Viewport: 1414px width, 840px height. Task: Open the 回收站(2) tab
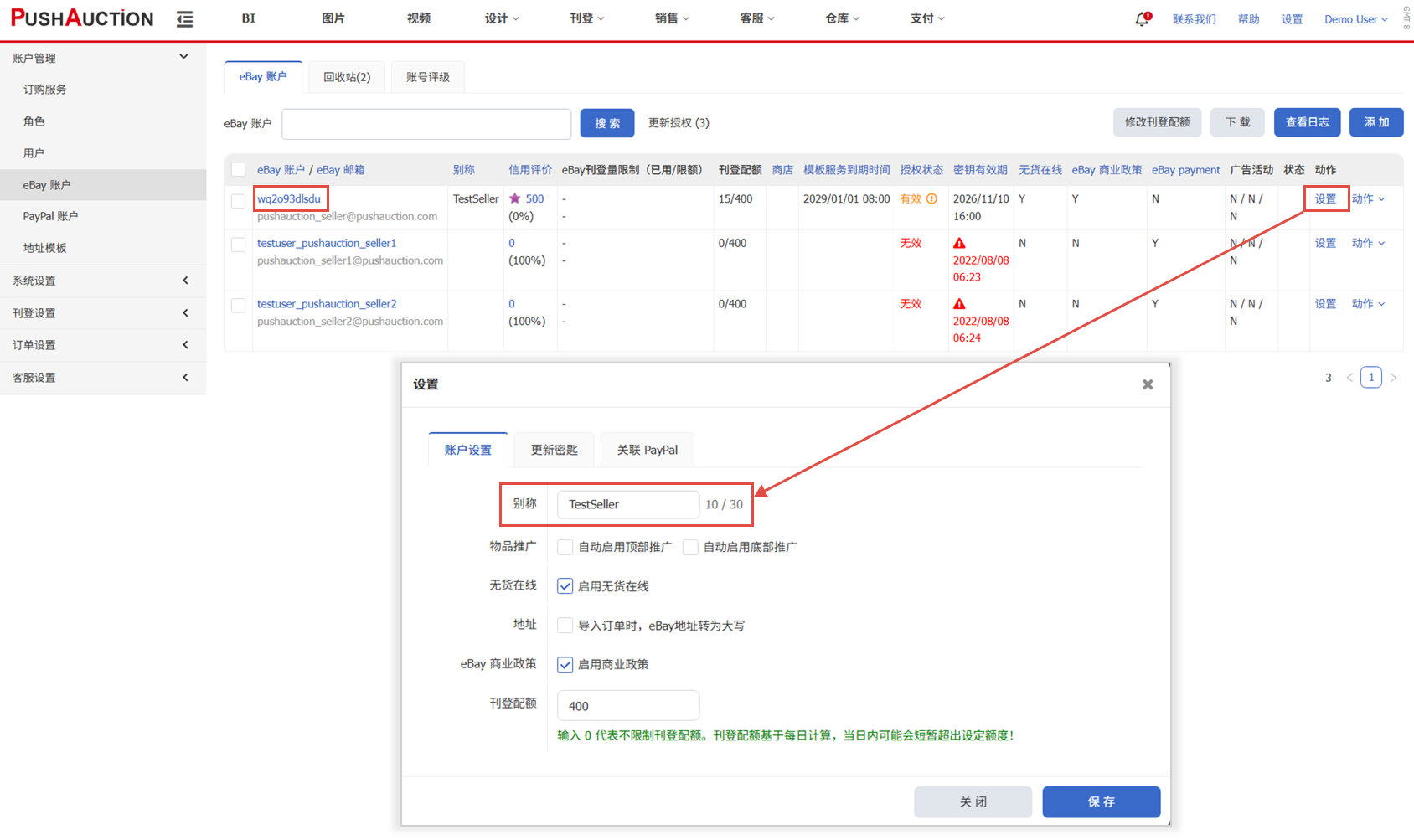pos(347,77)
